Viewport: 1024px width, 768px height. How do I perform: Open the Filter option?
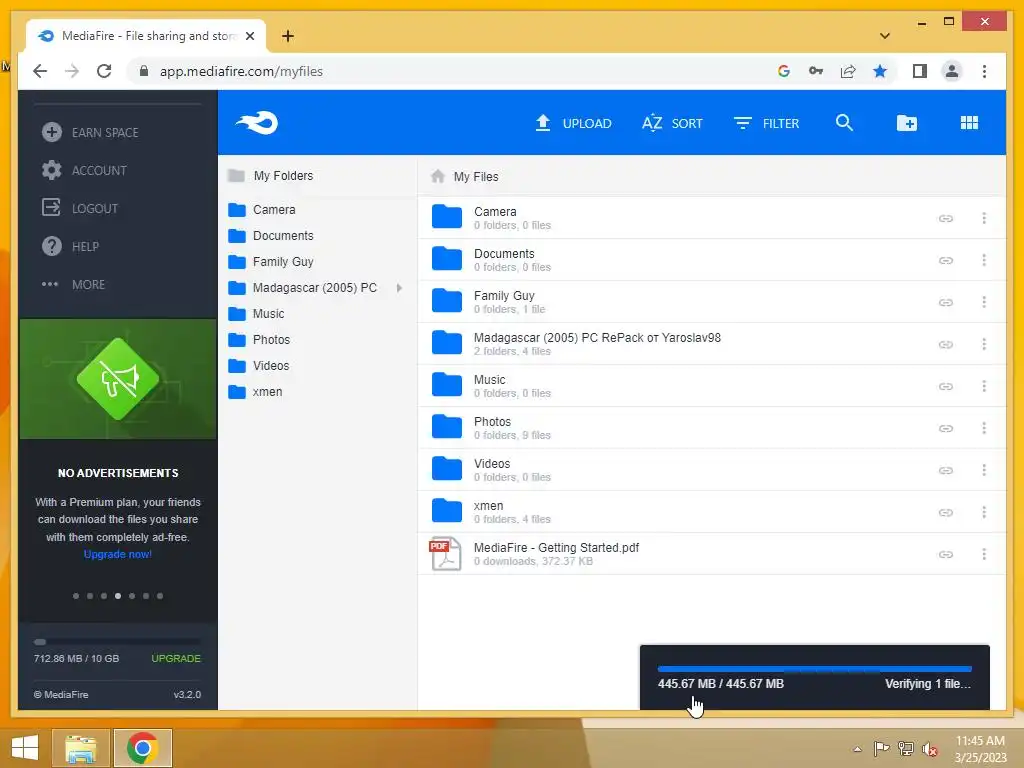[x=766, y=123]
